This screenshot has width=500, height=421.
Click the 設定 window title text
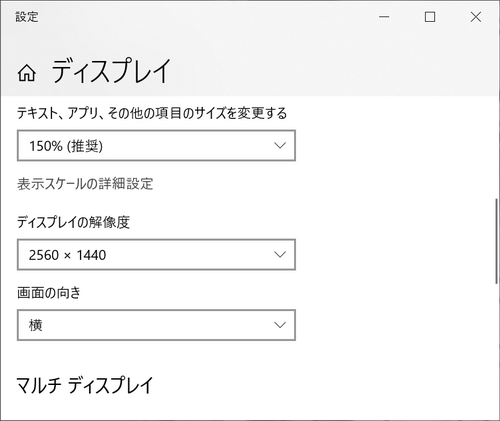click(x=27, y=17)
